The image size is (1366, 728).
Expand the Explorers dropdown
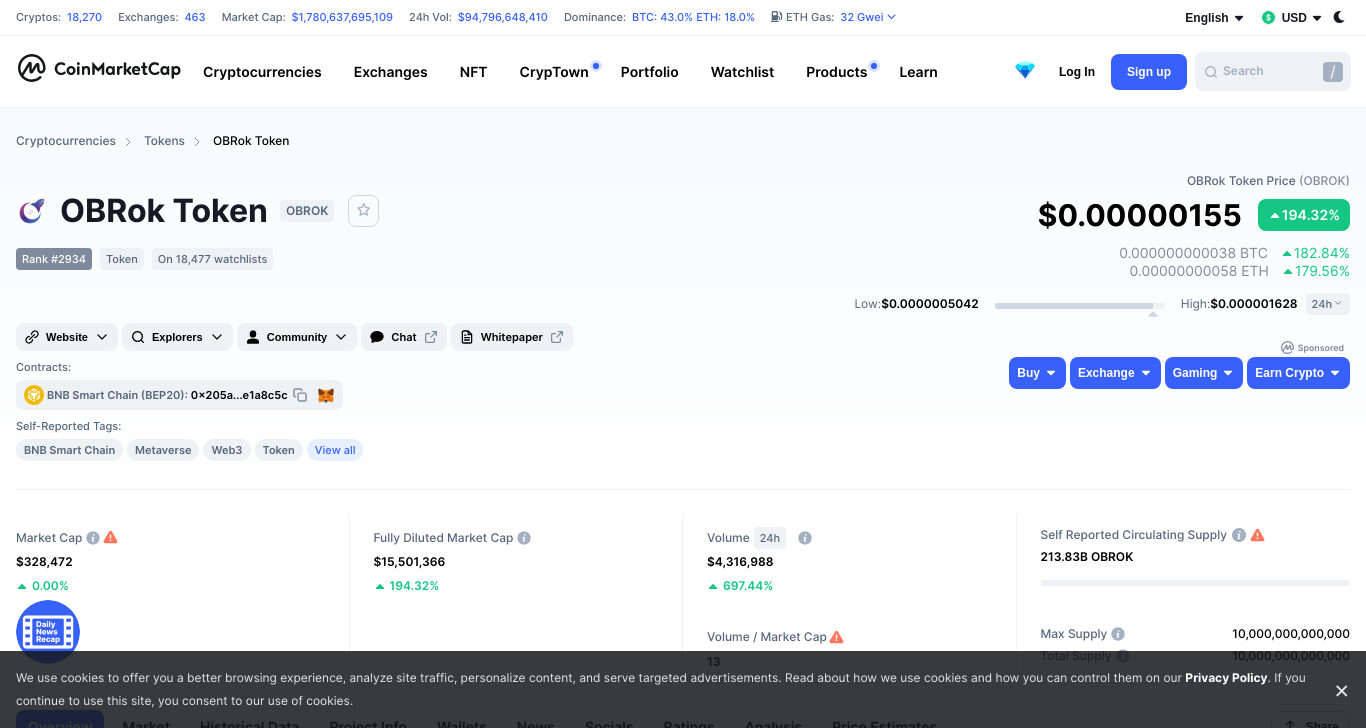coord(177,337)
